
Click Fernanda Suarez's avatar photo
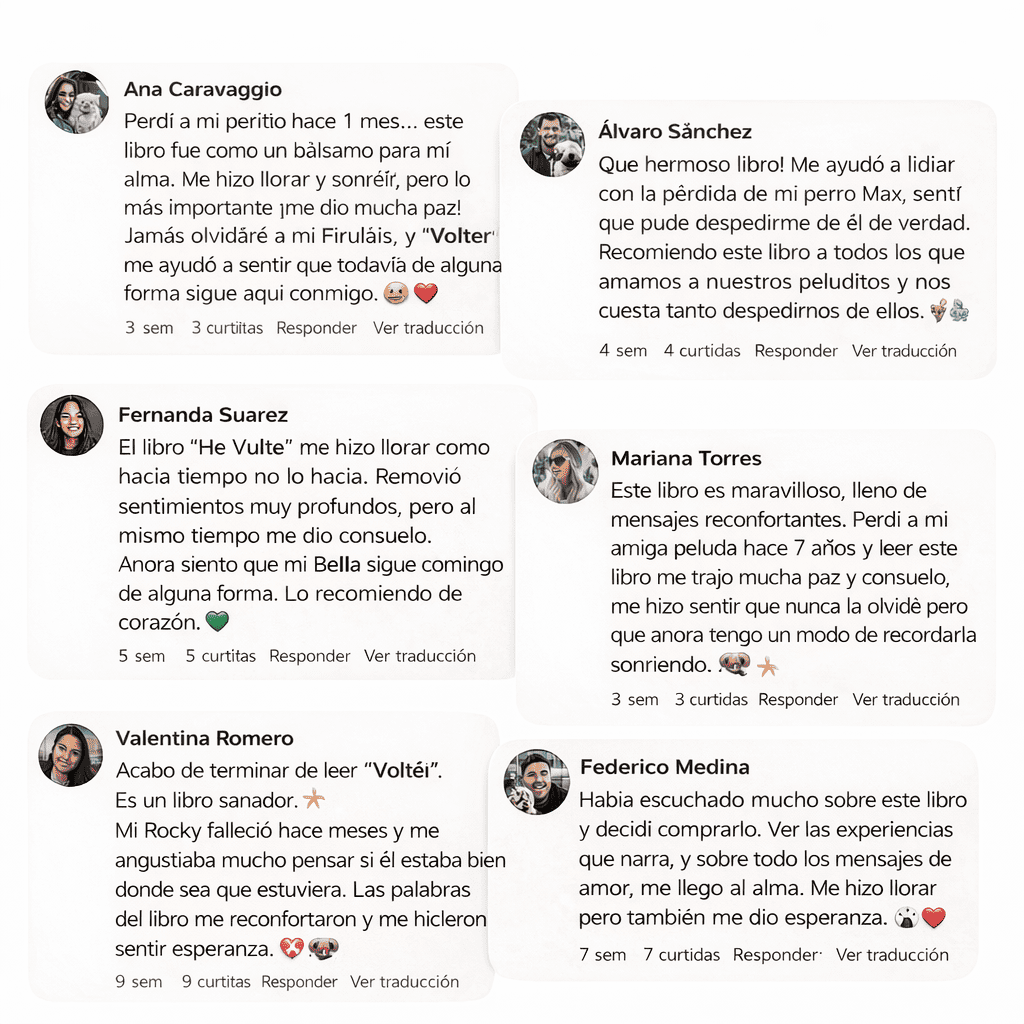pyautogui.click(x=72, y=425)
